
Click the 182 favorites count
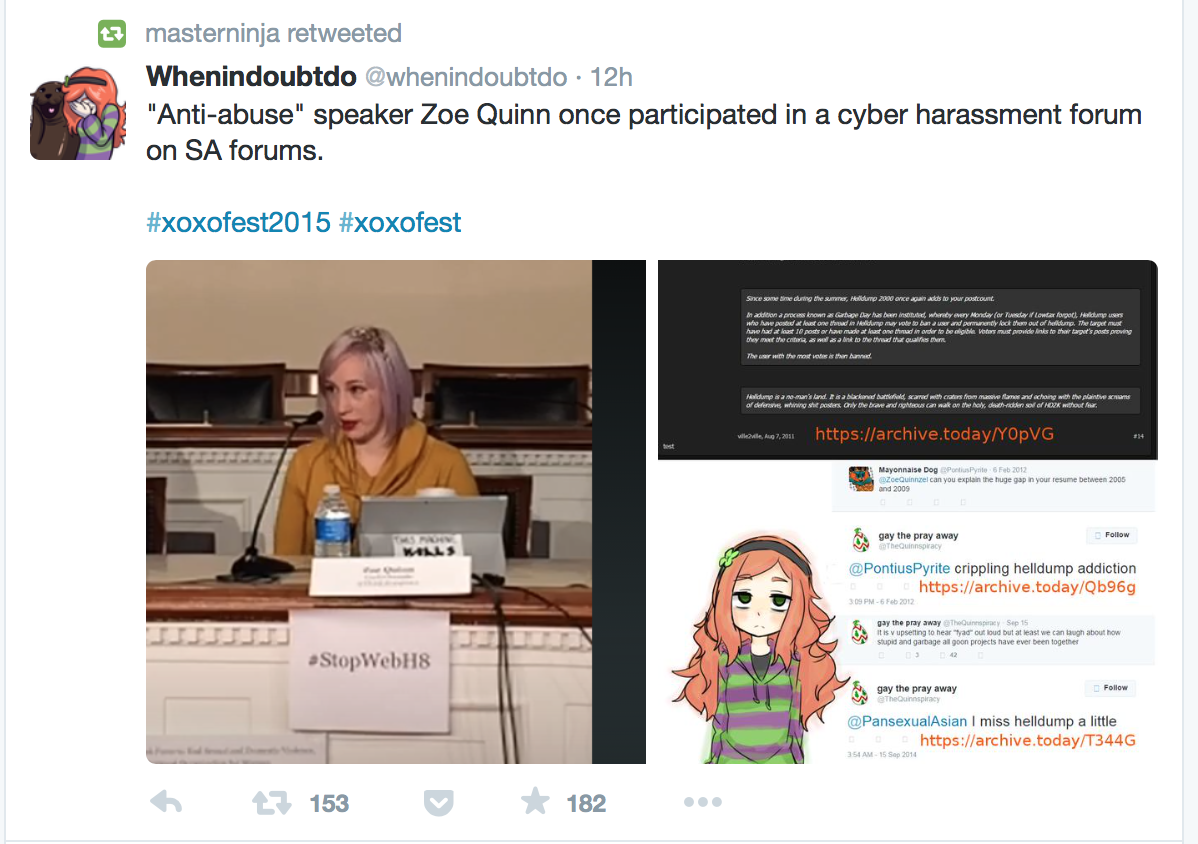(x=586, y=804)
